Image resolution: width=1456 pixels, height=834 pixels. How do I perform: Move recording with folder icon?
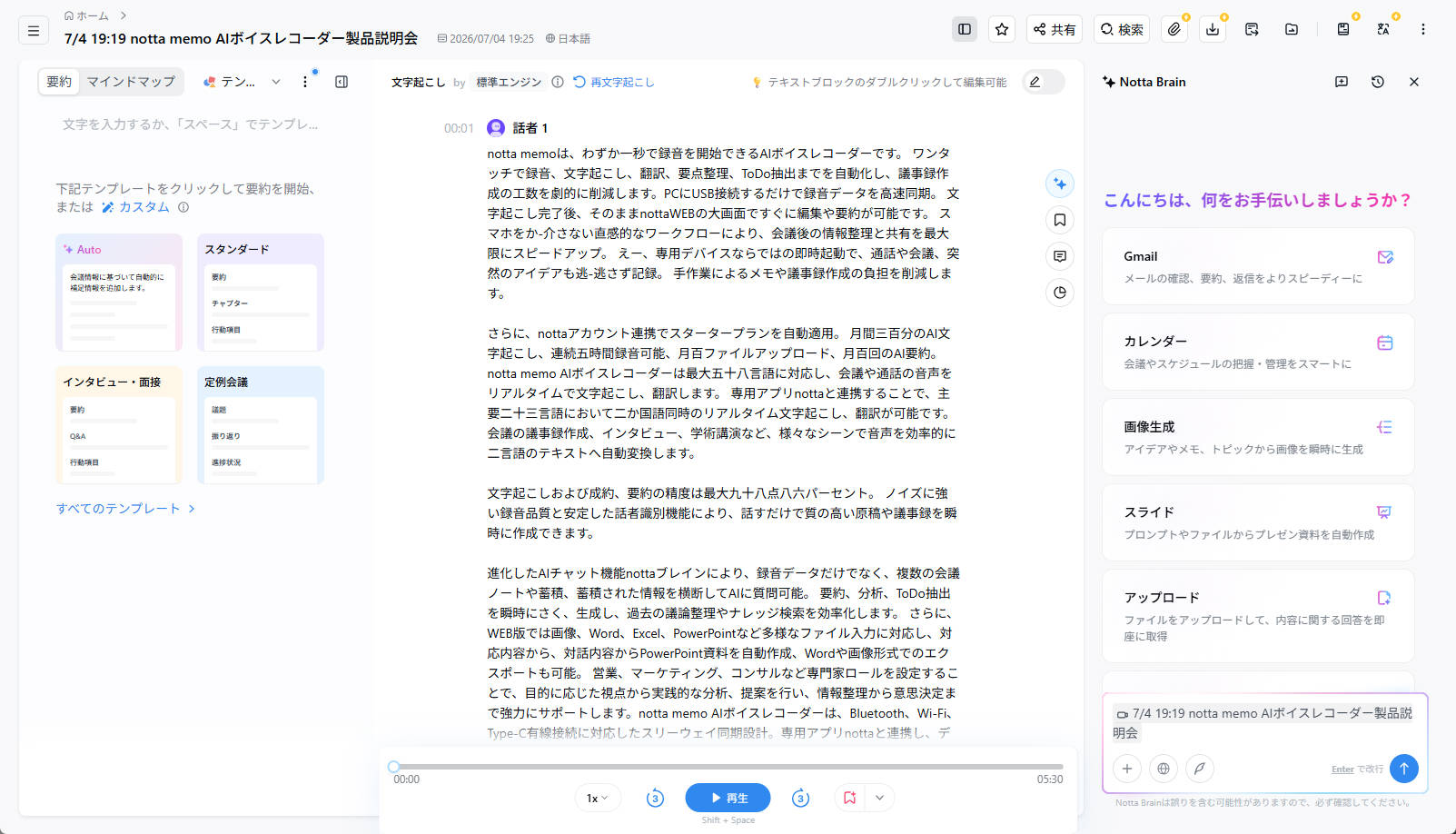pos(1292,29)
